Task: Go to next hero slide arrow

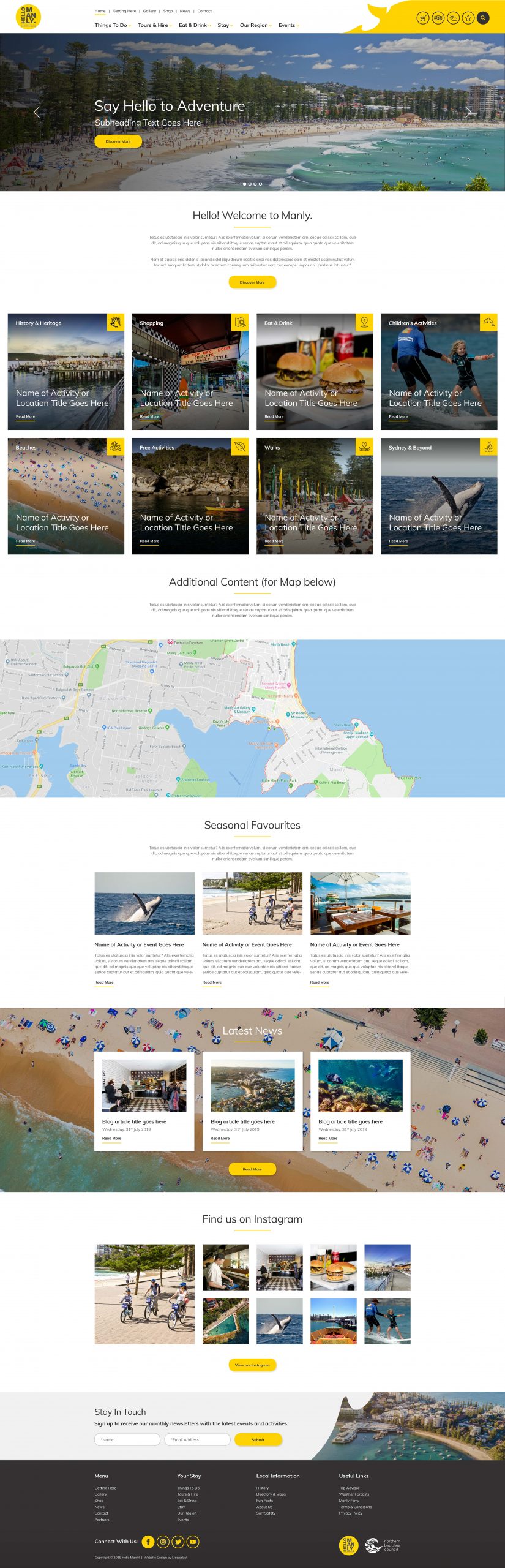Action: coord(468,112)
